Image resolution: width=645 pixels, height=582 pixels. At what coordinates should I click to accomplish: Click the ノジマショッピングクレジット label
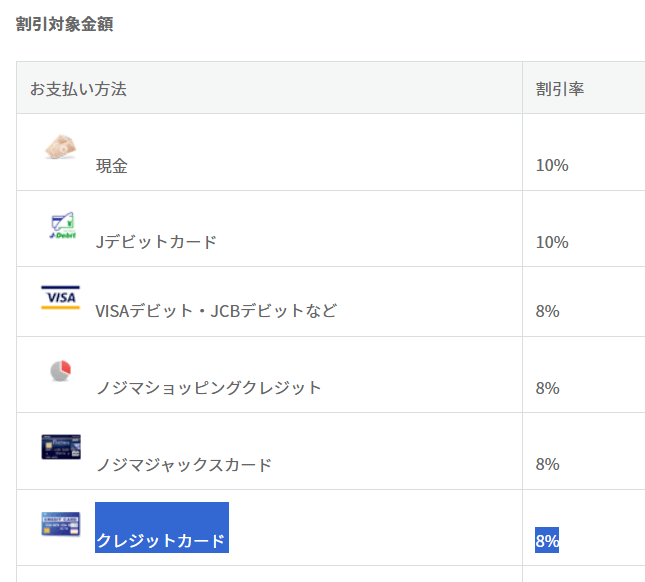[209, 388]
